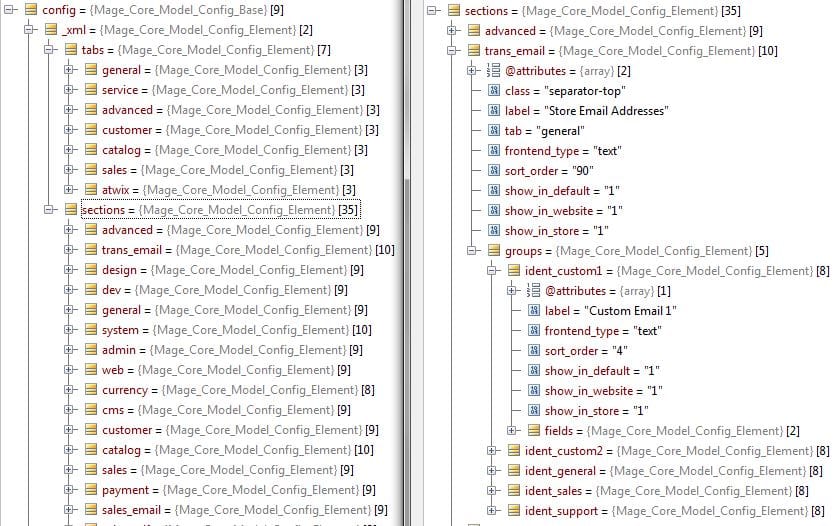Click the dev node object icon

(x=91, y=289)
